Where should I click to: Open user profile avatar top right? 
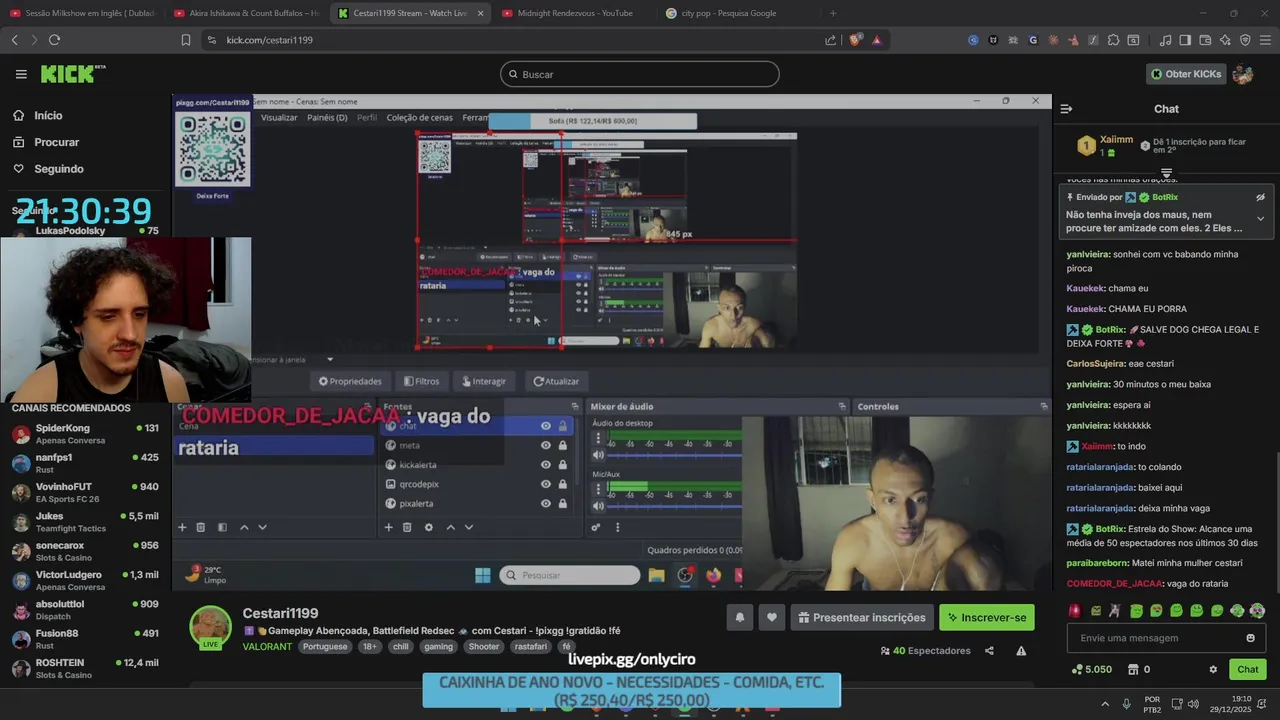(1243, 74)
